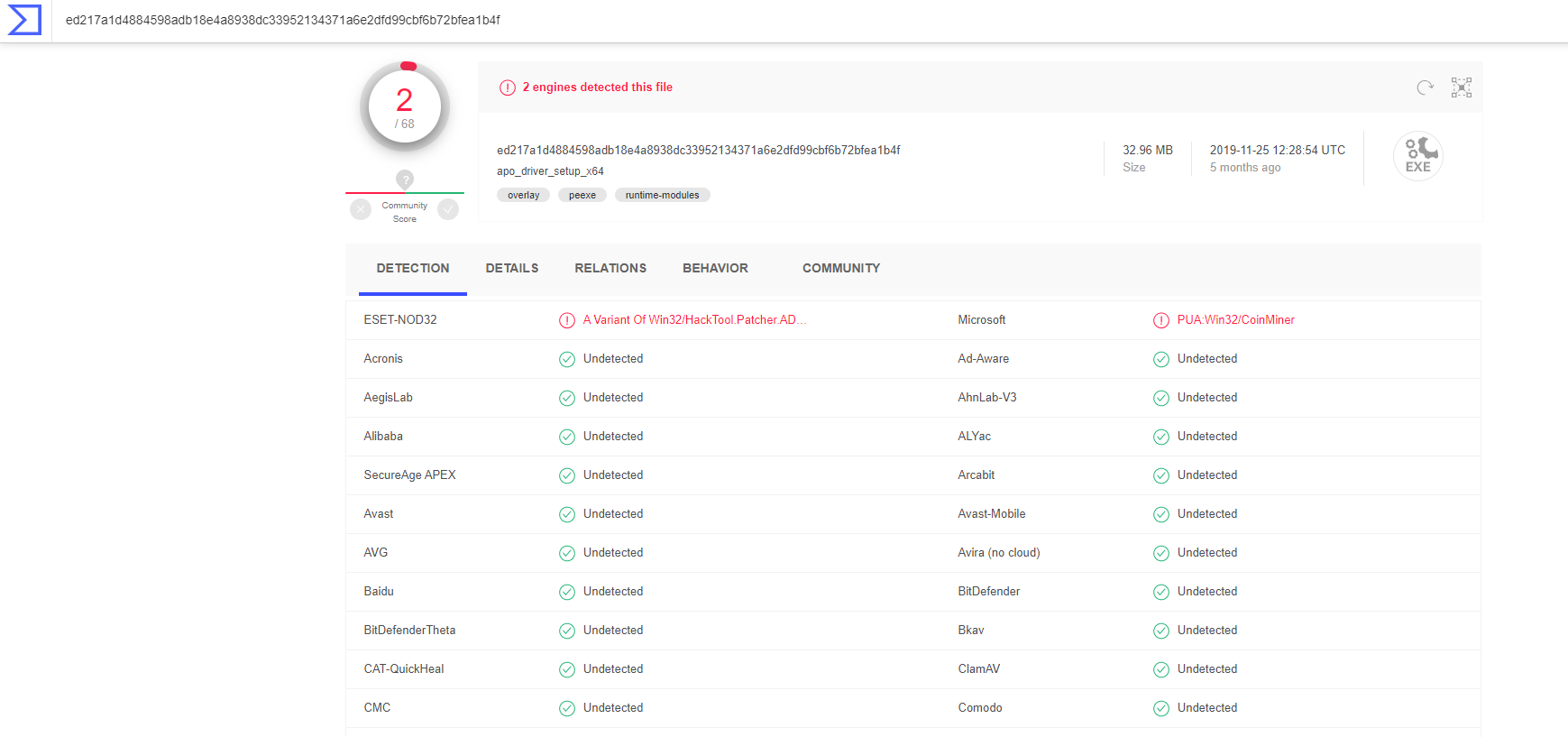Click the 'peexe' tag
This screenshot has height=737, width=1568.
click(x=582, y=195)
